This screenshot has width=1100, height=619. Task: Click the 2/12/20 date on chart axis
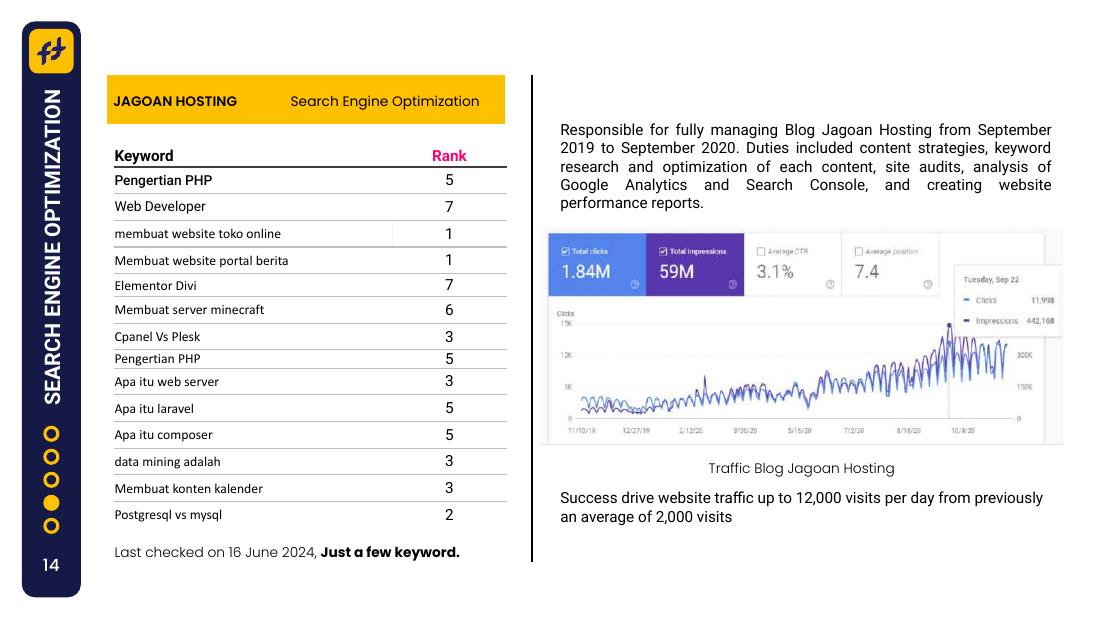pos(690,430)
